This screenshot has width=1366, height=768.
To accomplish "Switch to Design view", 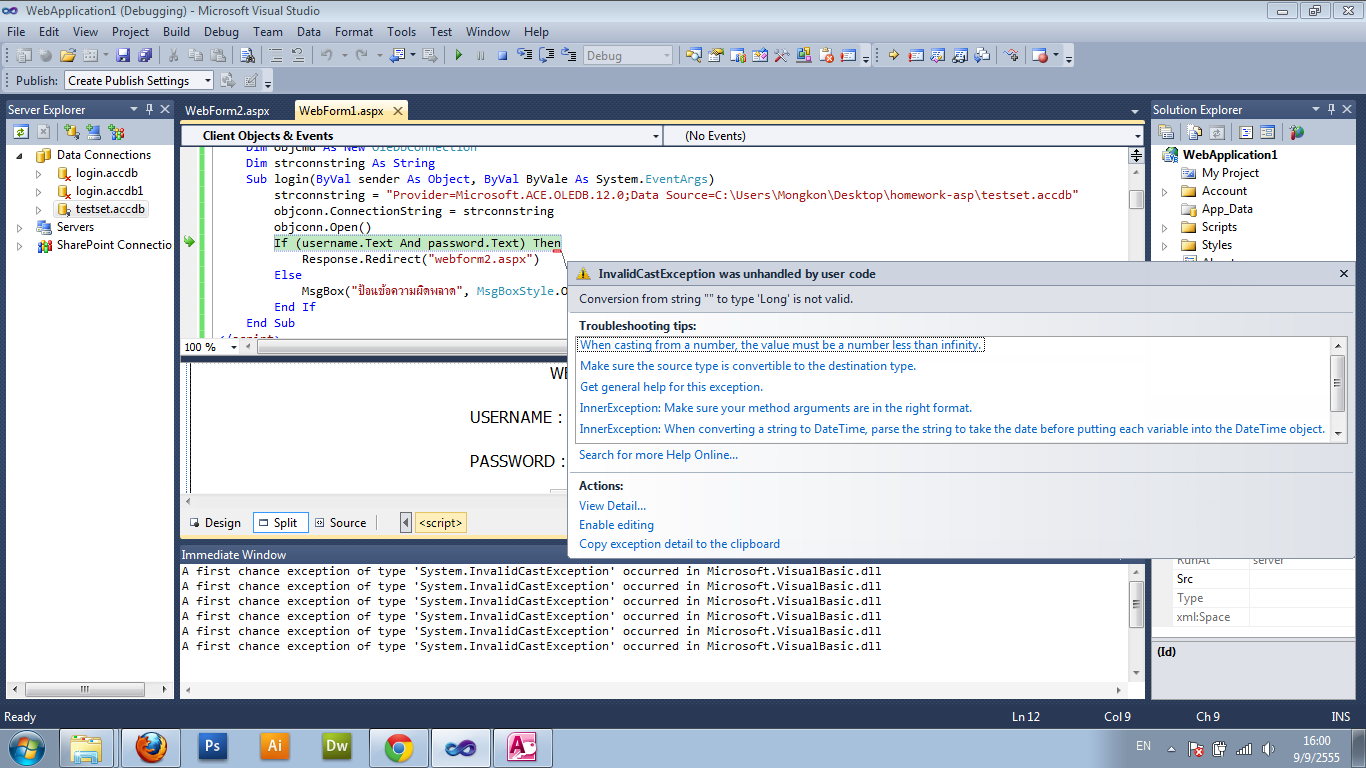I will coord(215,522).
